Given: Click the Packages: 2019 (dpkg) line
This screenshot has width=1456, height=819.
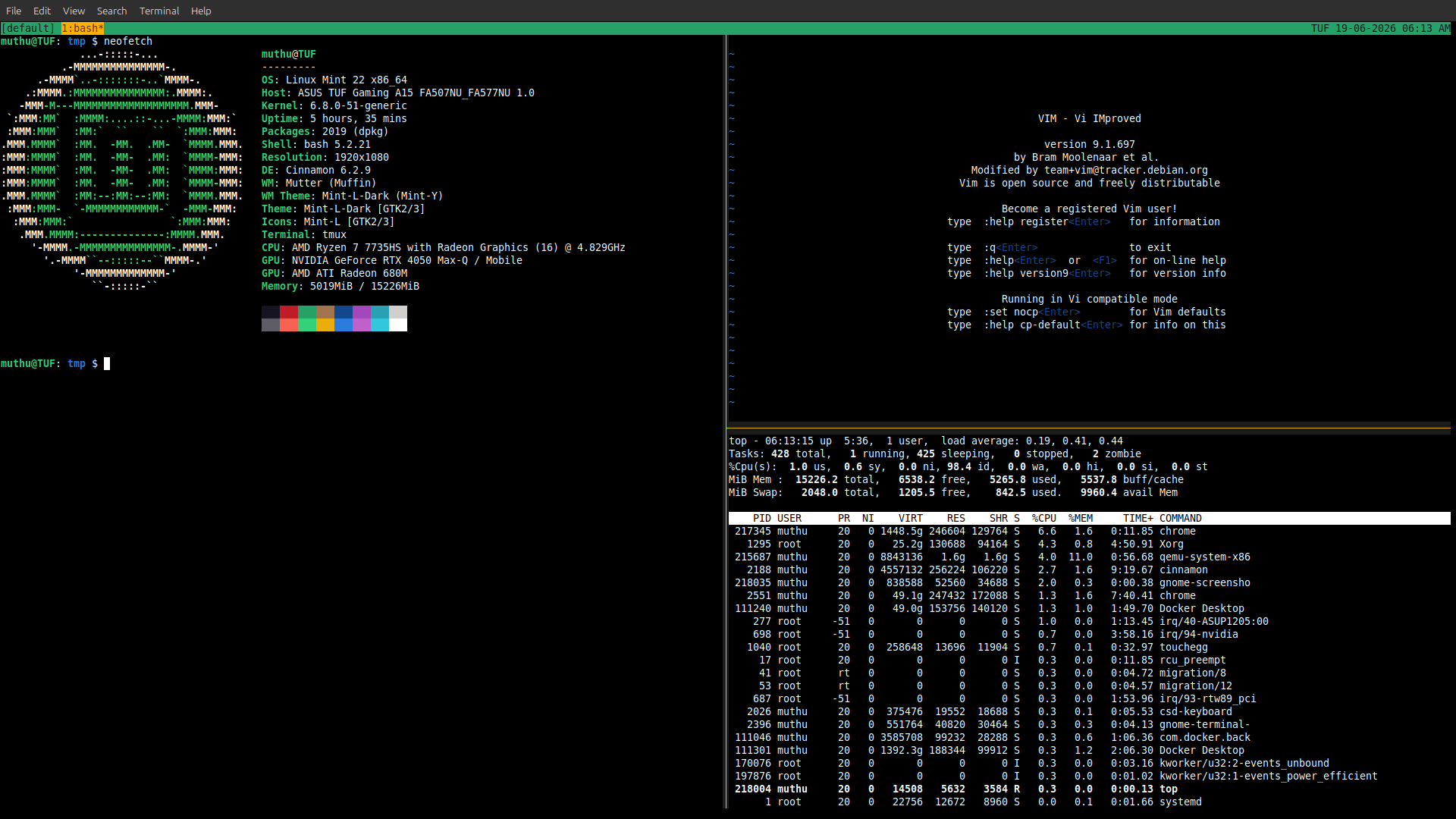Looking at the screenshot, I should [325, 131].
